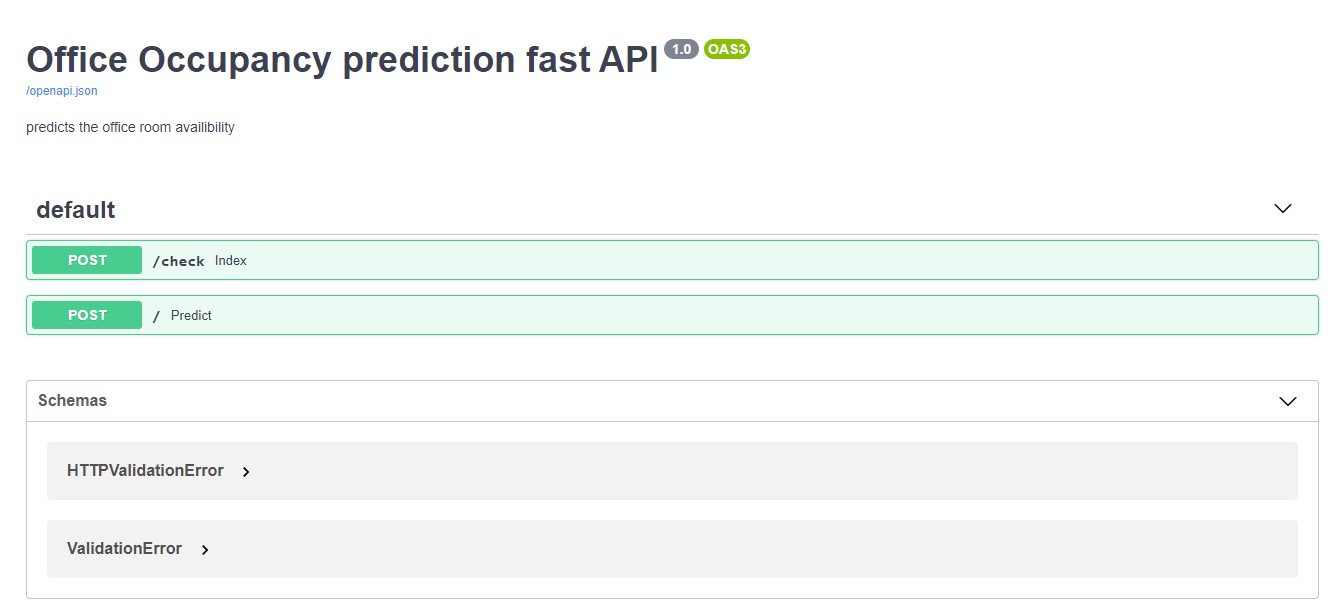Image resolution: width=1333 pixels, height=614 pixels.
Task: Click the arrow icon next to ValidationError
Action: click(205, 549)
